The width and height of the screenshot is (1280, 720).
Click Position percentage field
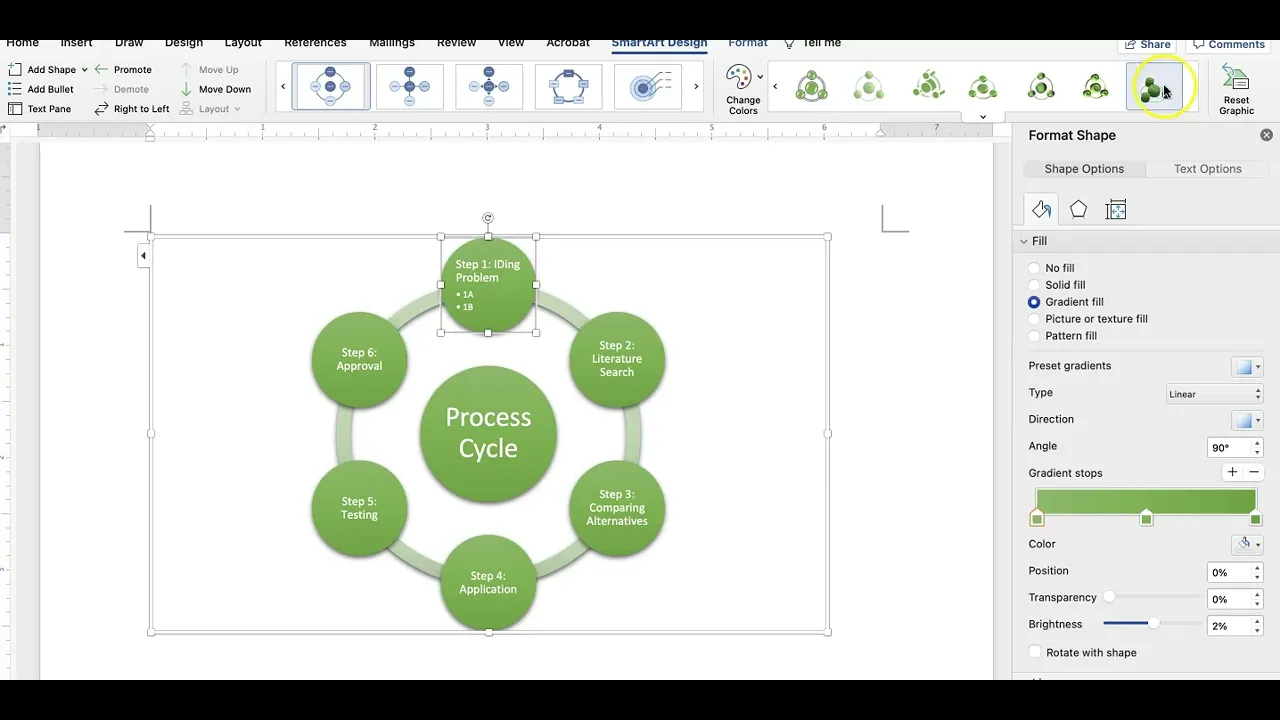coord(1229,572)
